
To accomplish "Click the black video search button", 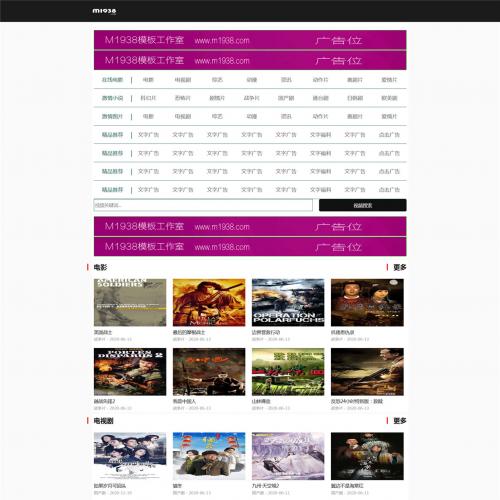I will coord(363,205).
